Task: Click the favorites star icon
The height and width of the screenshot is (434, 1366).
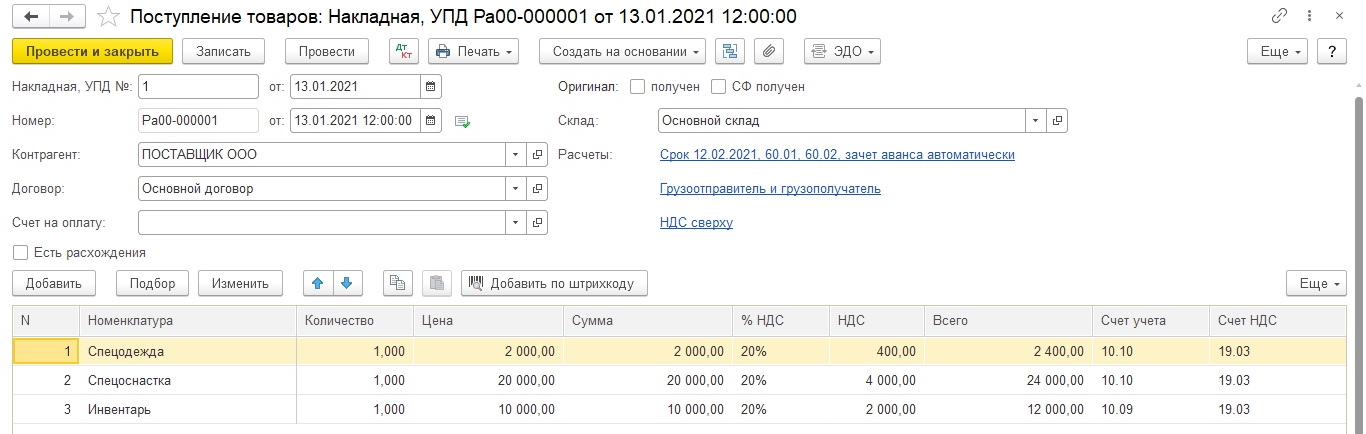Action: (x=111, y=17)
